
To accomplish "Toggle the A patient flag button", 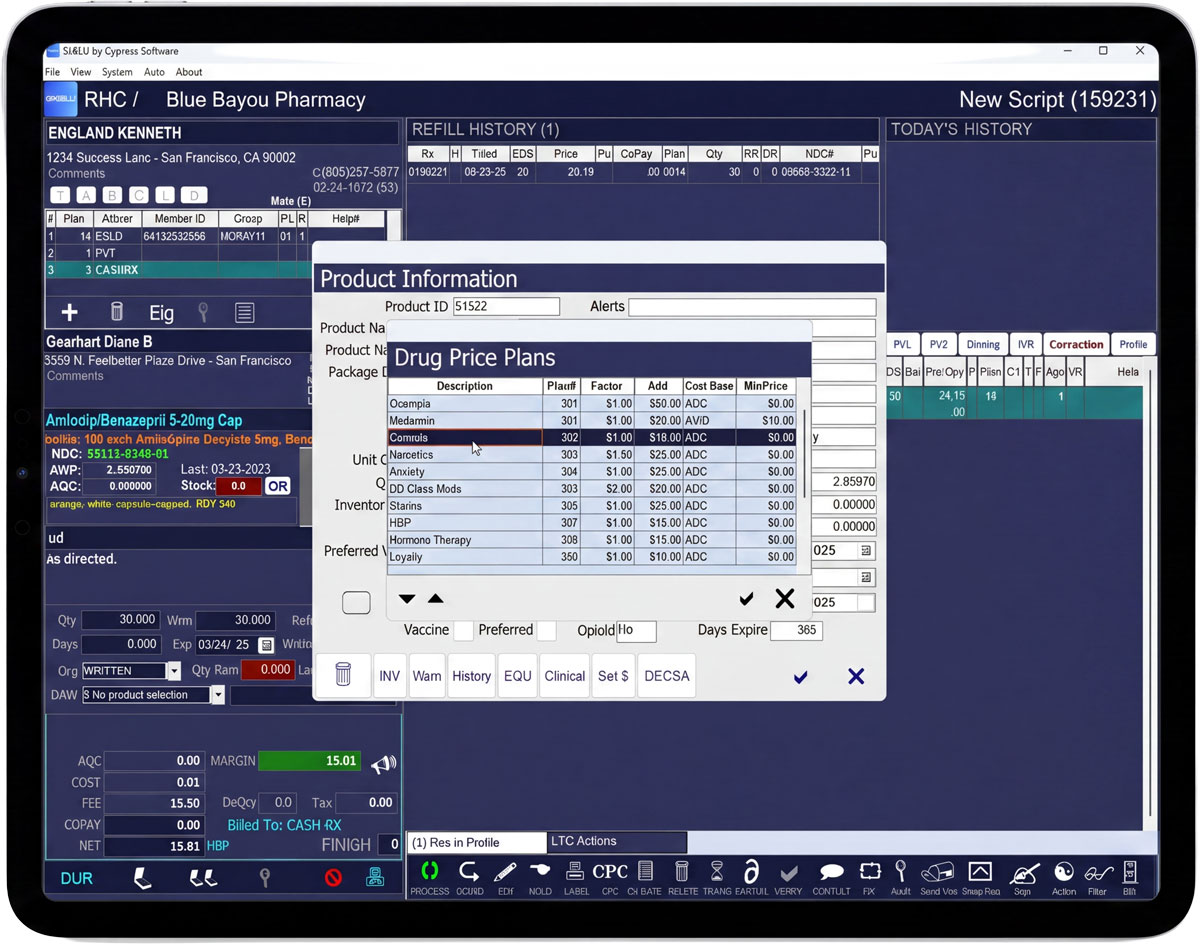I will (x=87, y=195).
